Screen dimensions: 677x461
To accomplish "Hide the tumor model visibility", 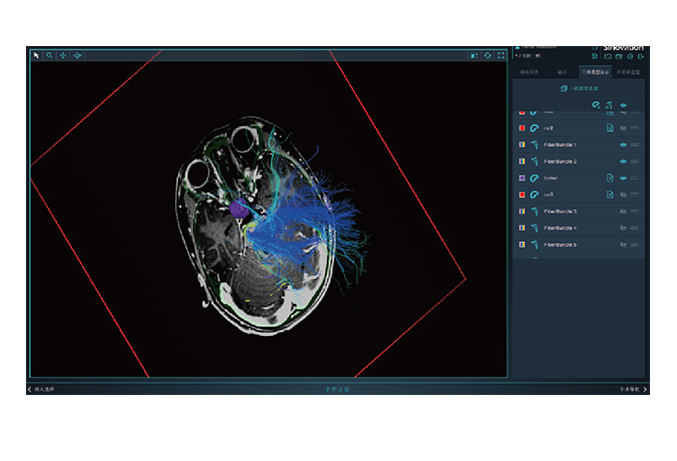I will tap(623, 178).
